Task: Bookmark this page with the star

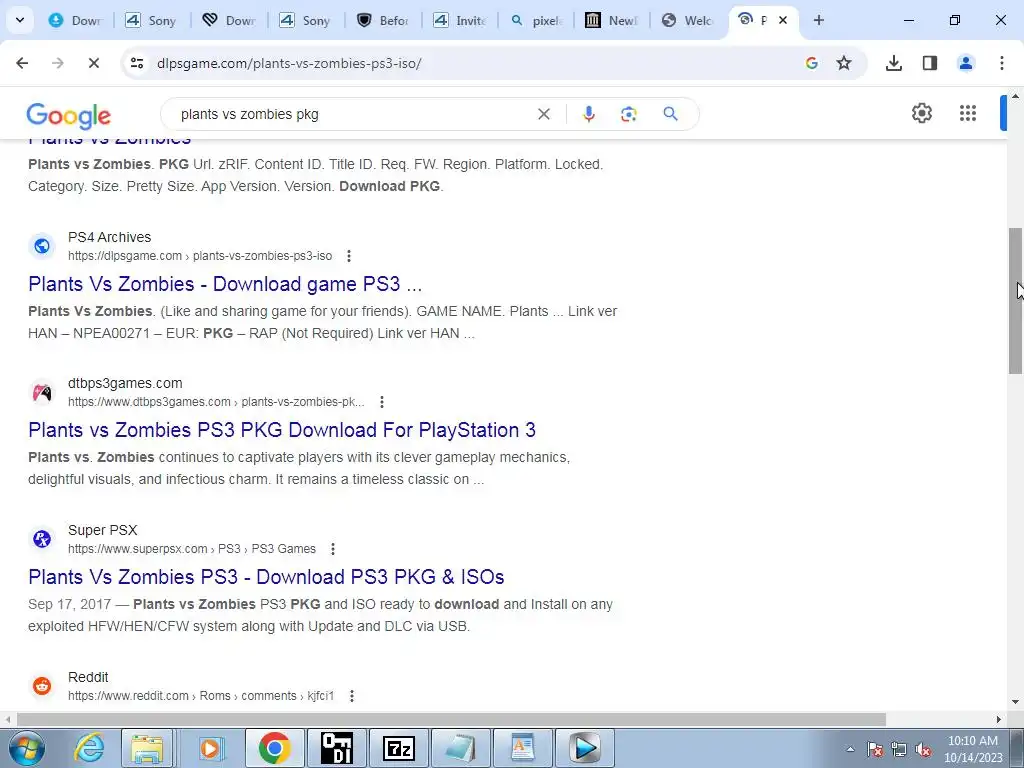Action: [844, 63]
